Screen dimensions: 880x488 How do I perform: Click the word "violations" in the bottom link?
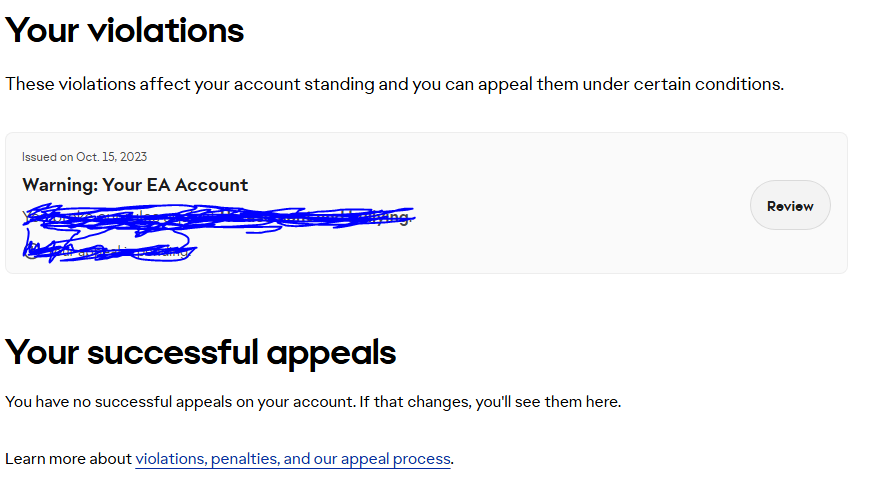[170, 459]
